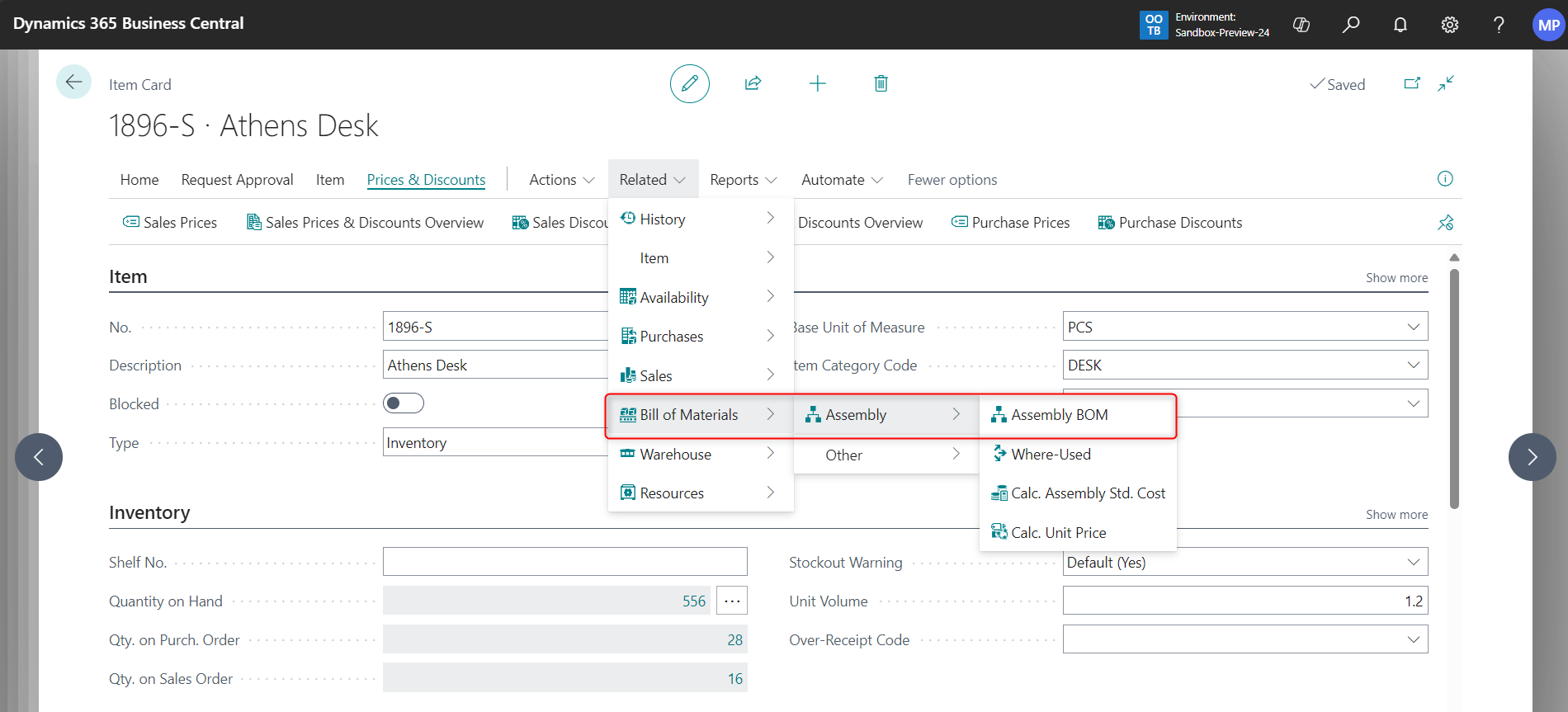
Task: Choose Where-Used
Action: click(x=1078, y=454)
